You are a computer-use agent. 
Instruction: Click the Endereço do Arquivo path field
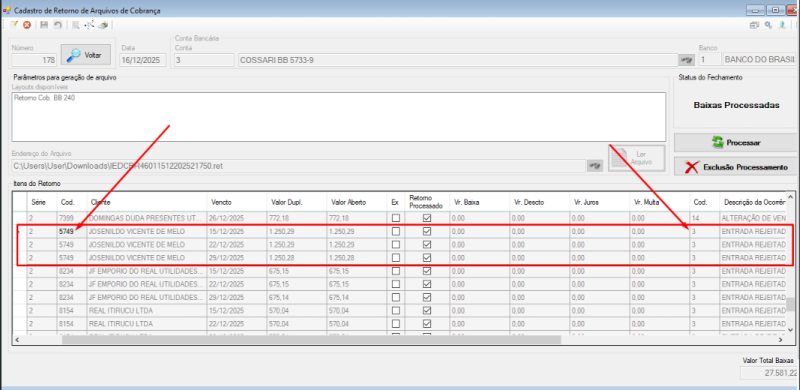click(299, 166)
